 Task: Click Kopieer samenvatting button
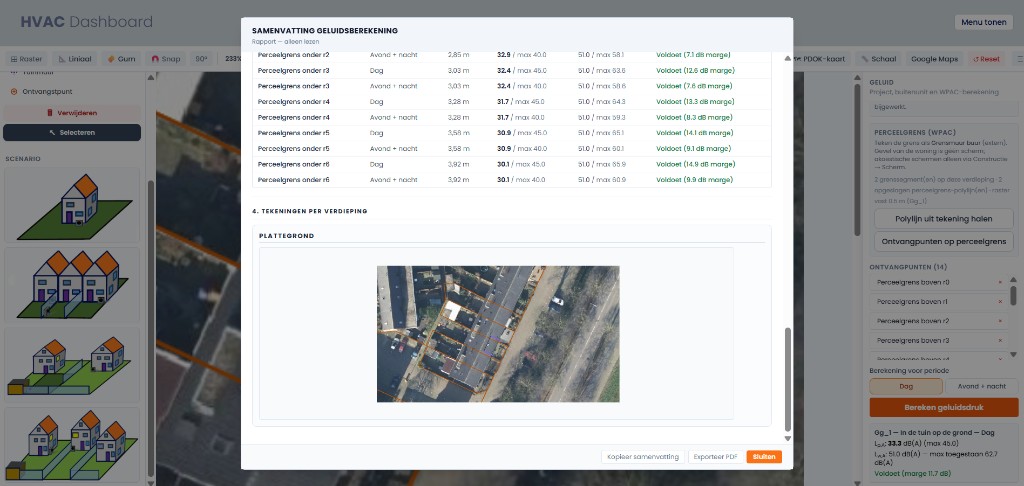pos(642,457)
